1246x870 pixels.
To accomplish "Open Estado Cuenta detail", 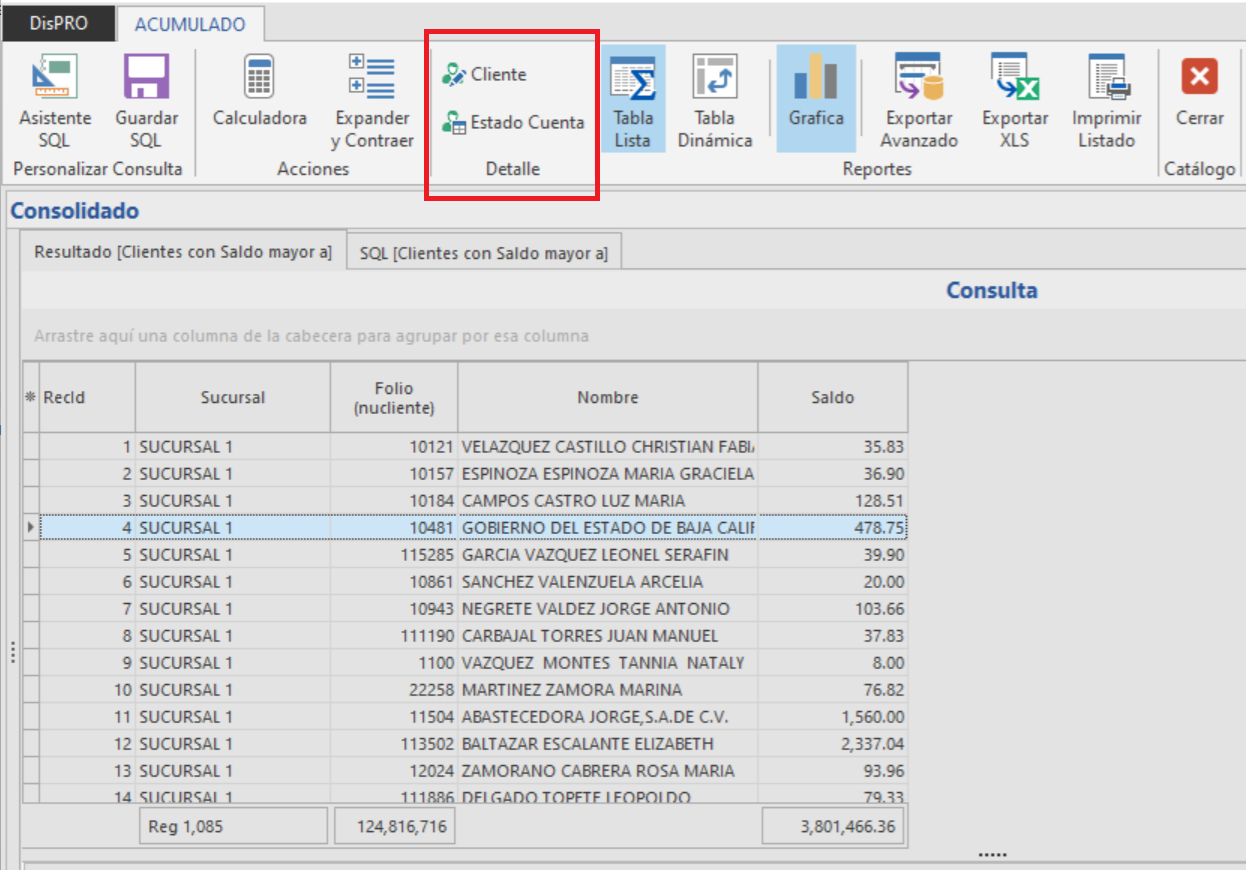I will (514, 123).
